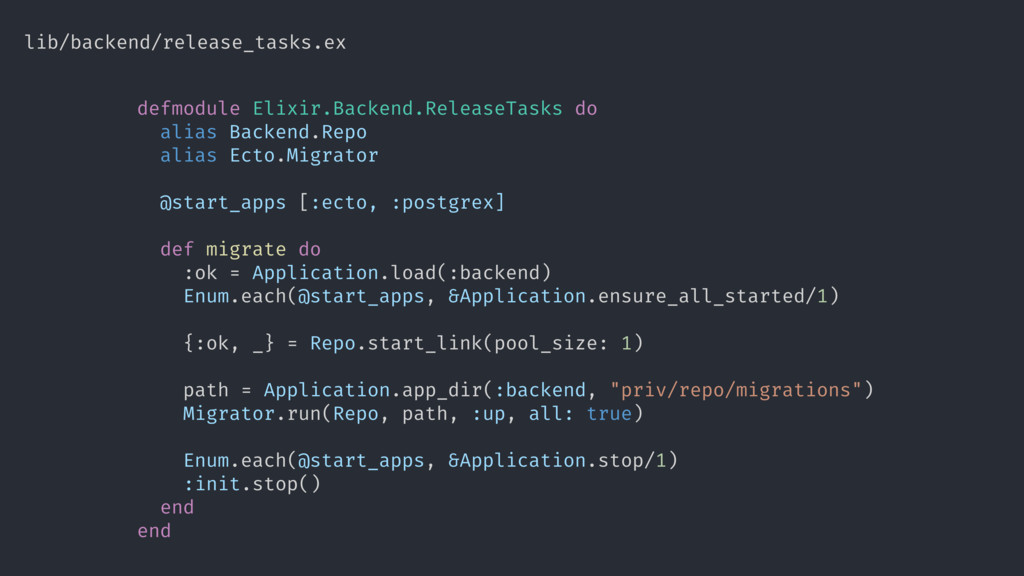This screenshot has width=1024, height=576.
Task: Click the inner end keyword closing migrate
Action: [x=177, y=507]
